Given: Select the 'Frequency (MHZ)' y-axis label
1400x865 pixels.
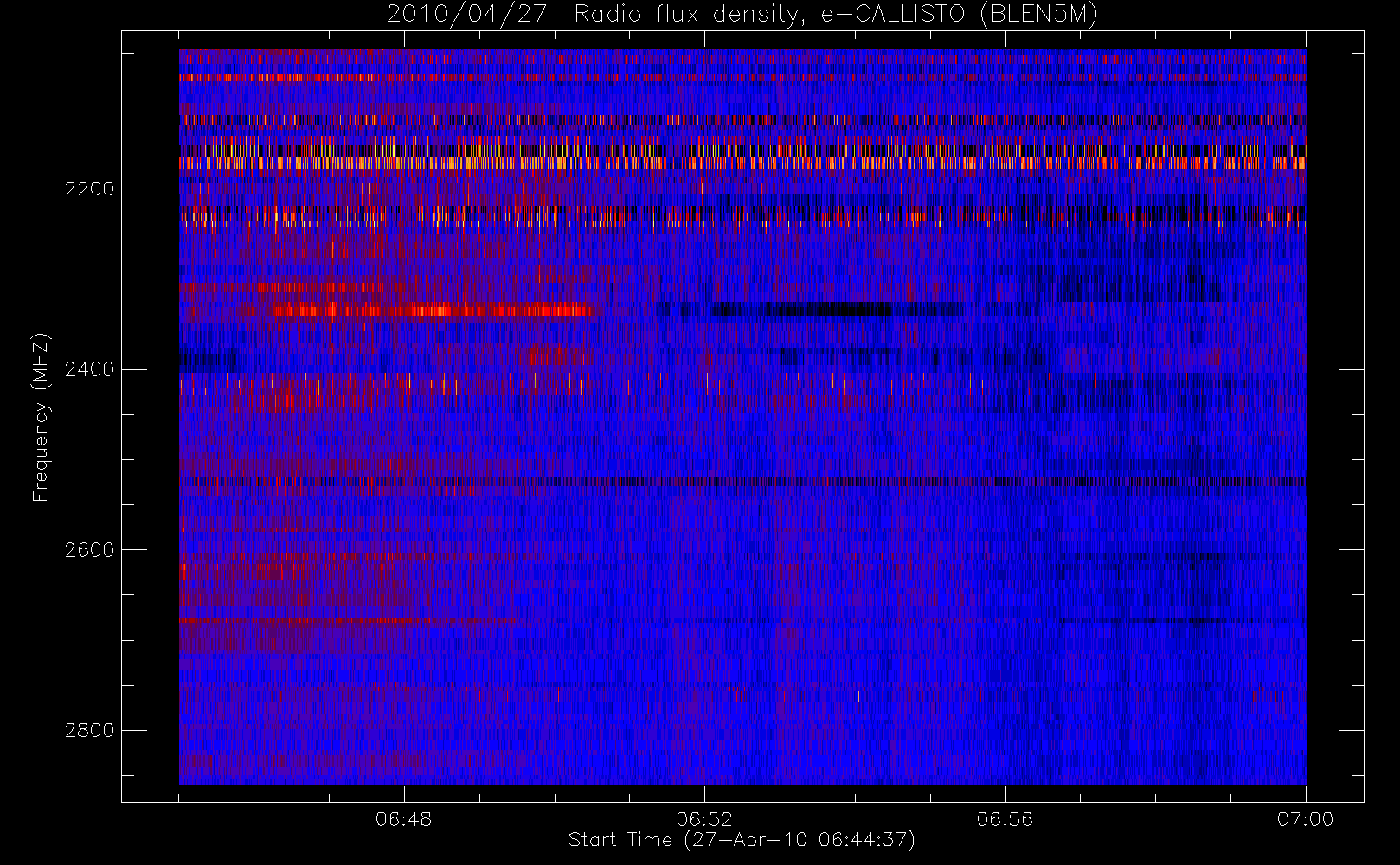Looking at the screenshot, I should [x=40, y=417].
